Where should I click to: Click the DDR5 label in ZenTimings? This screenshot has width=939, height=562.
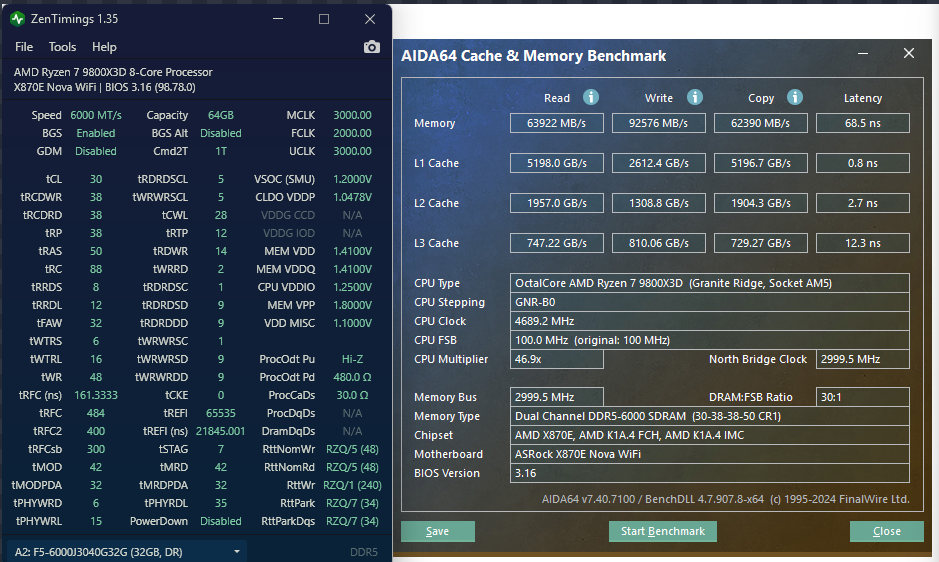[x=364, y=552]
